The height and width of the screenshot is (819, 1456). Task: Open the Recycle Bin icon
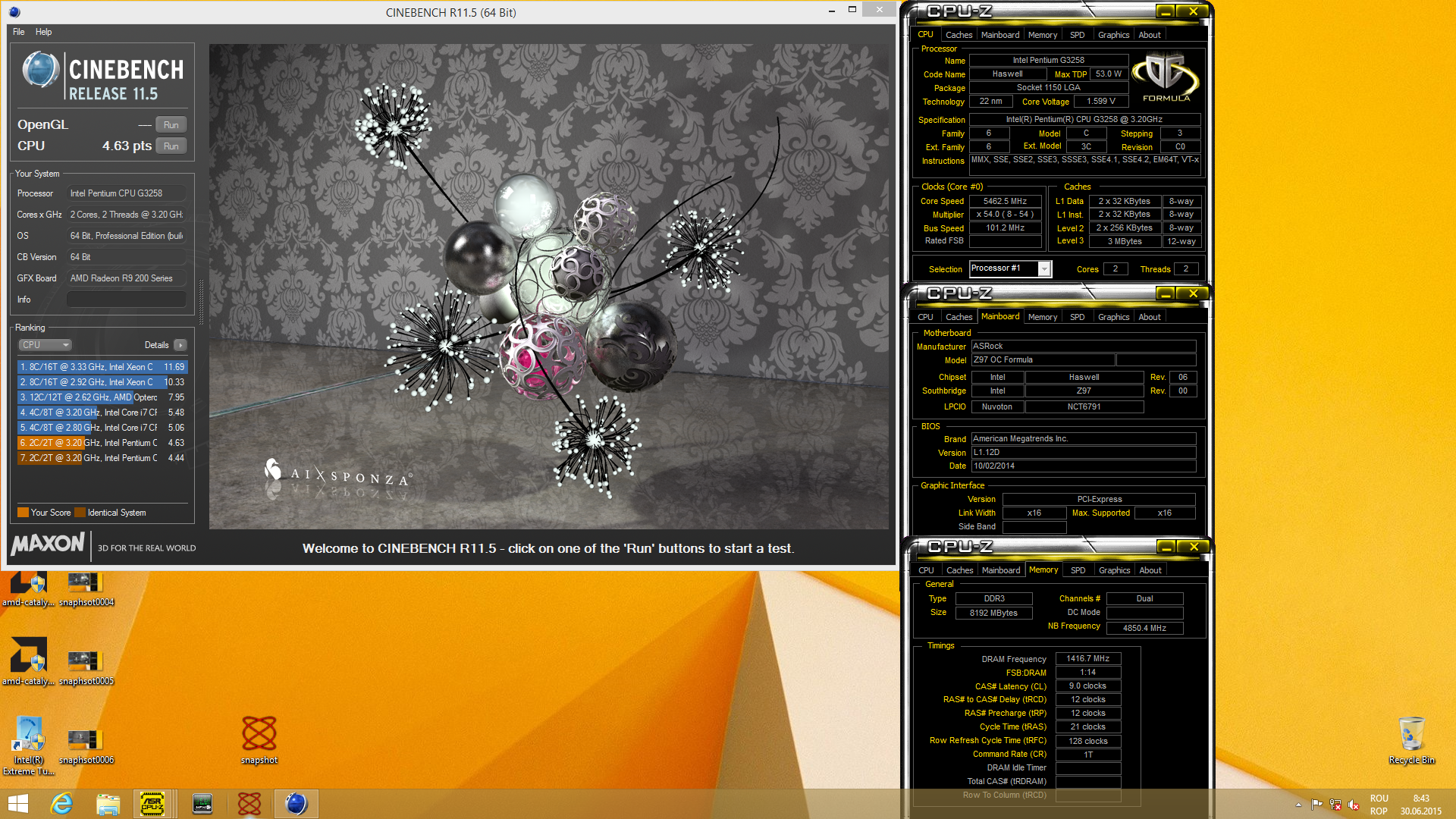point(1411,739)
